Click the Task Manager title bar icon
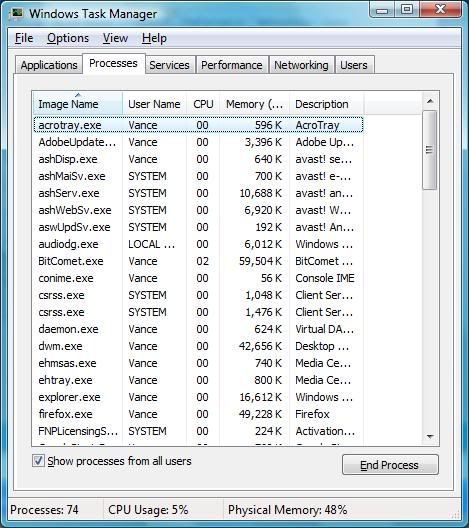The width and height of the screenshot is (469, 528). [x=17, y=13]
